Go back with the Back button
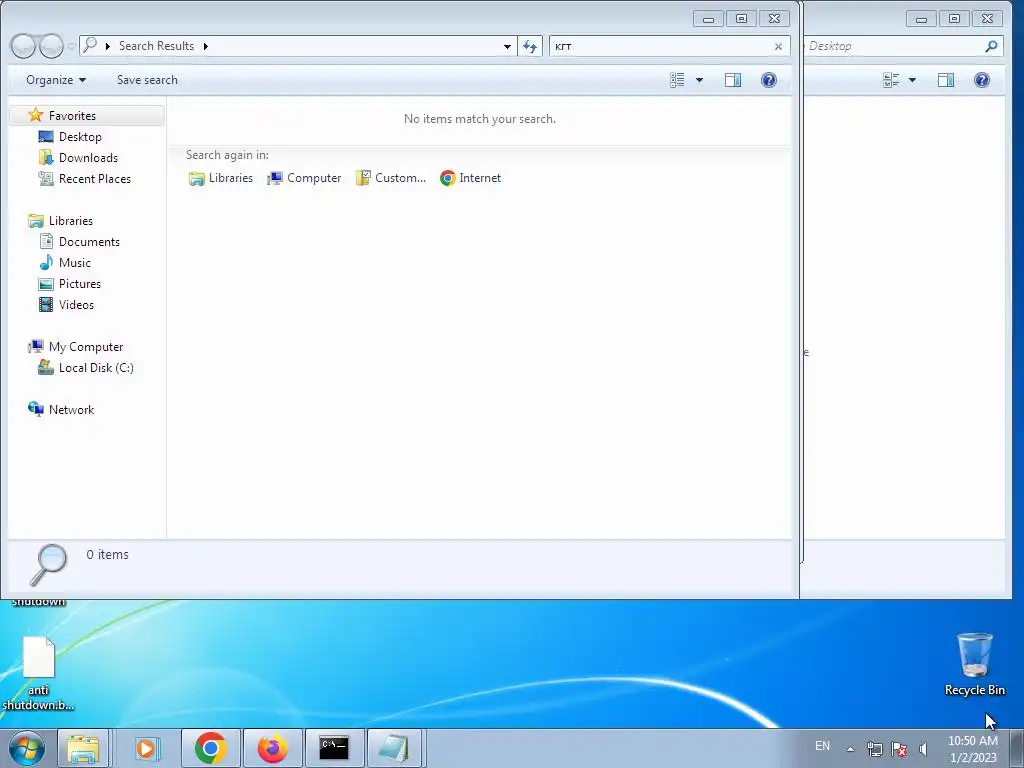 (x=23, y=46)
